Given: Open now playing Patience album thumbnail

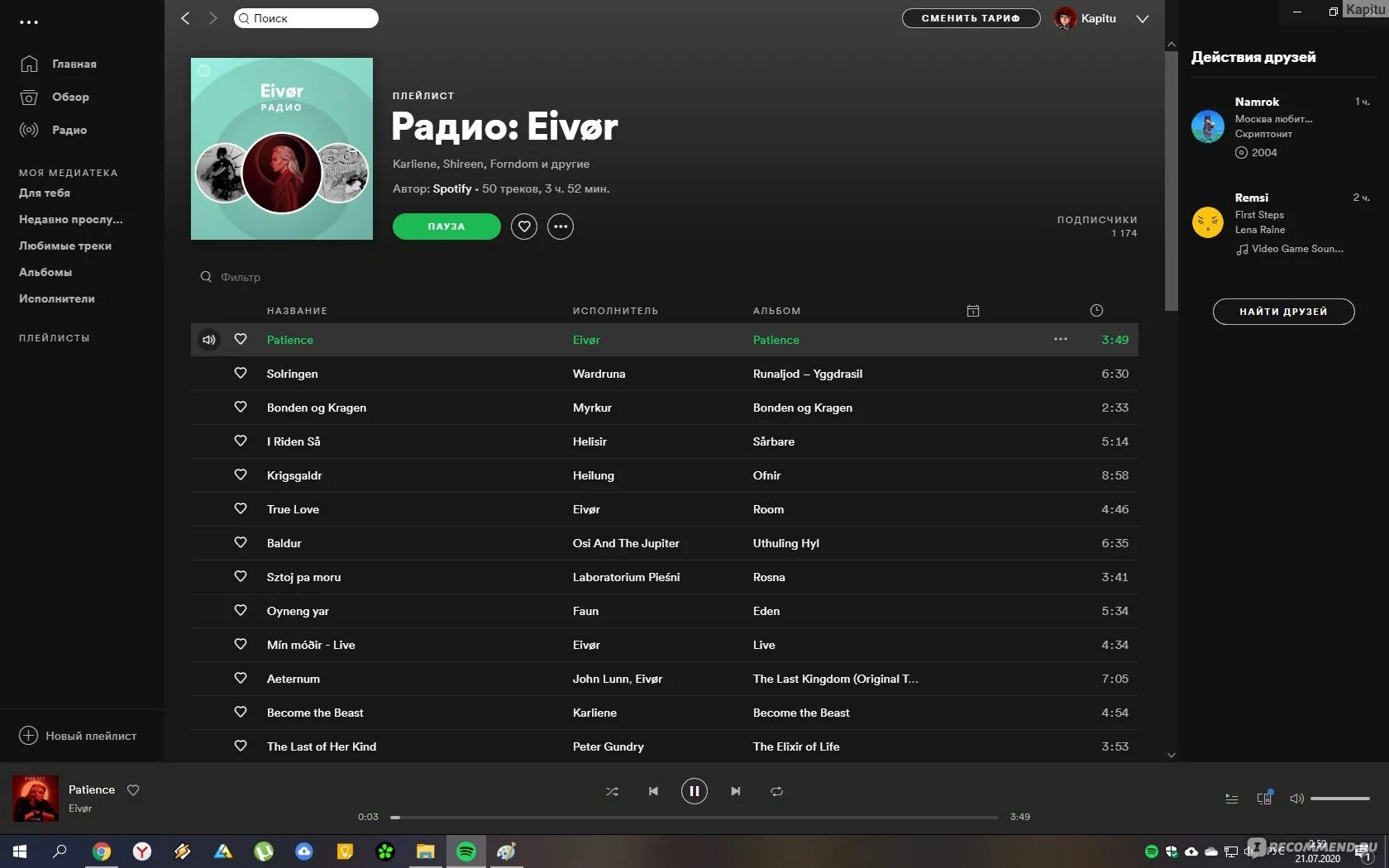Looking at the screenshot, I should click(x=36, y=799).
